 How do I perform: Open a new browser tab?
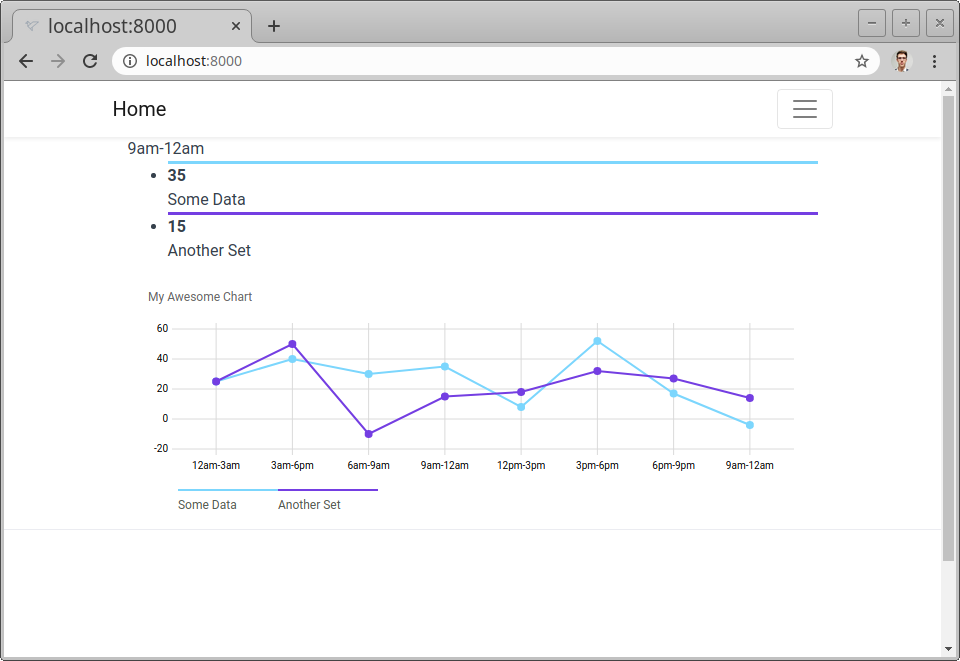pos(273,25)
